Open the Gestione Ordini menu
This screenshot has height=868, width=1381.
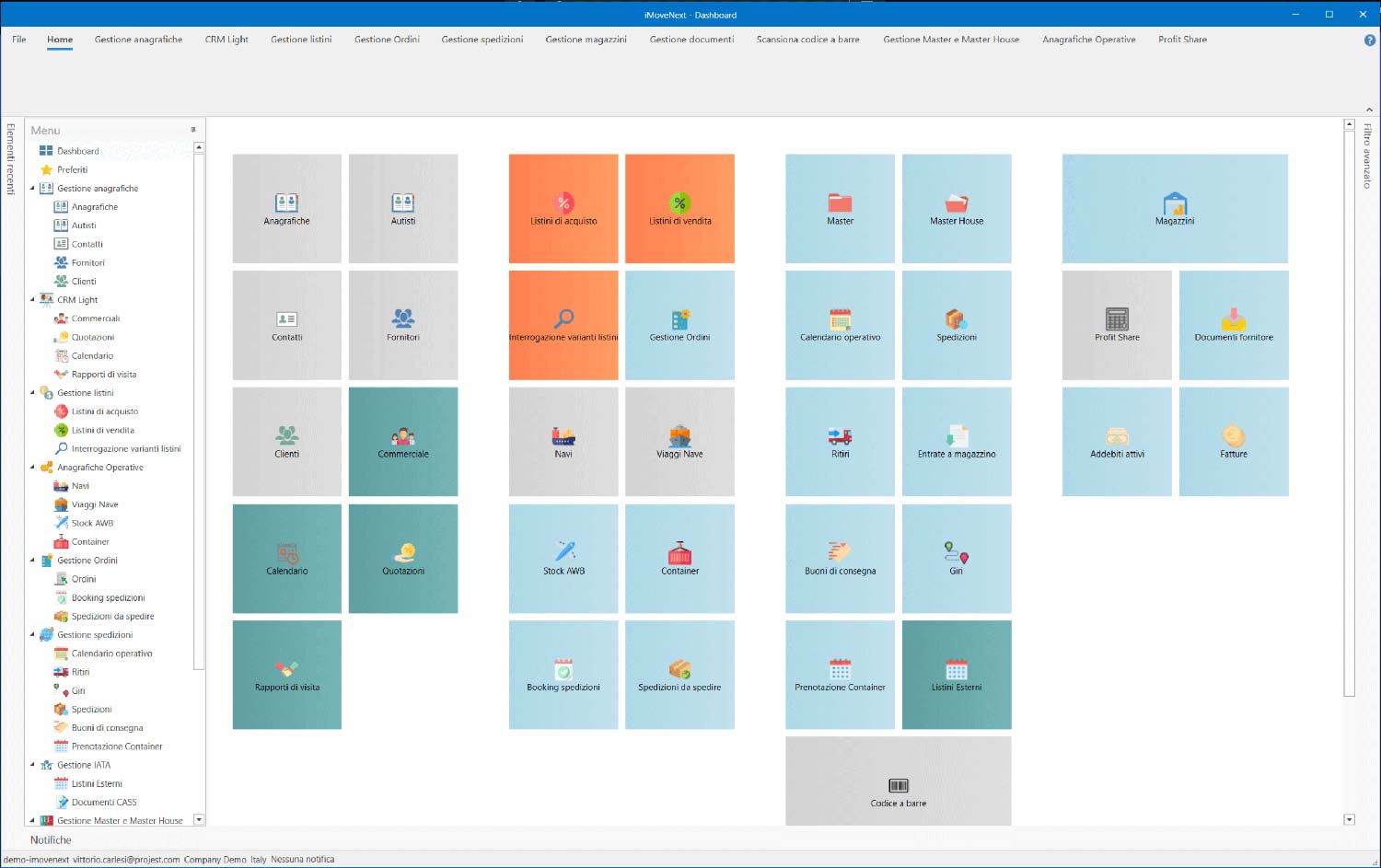click(387, 40)
